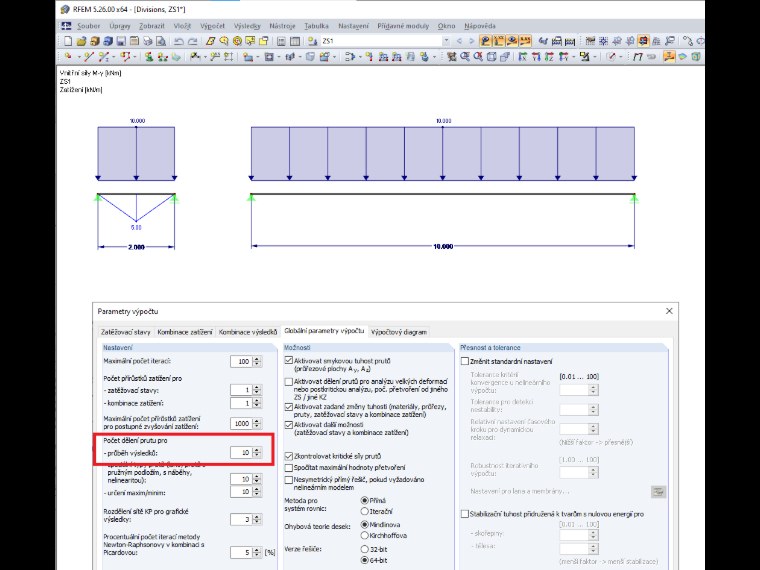The width and height of the screenshot is (760, 570).
Task: Click RFEM application menu icon
Action: pyautogui.click(x=66, y=26)
